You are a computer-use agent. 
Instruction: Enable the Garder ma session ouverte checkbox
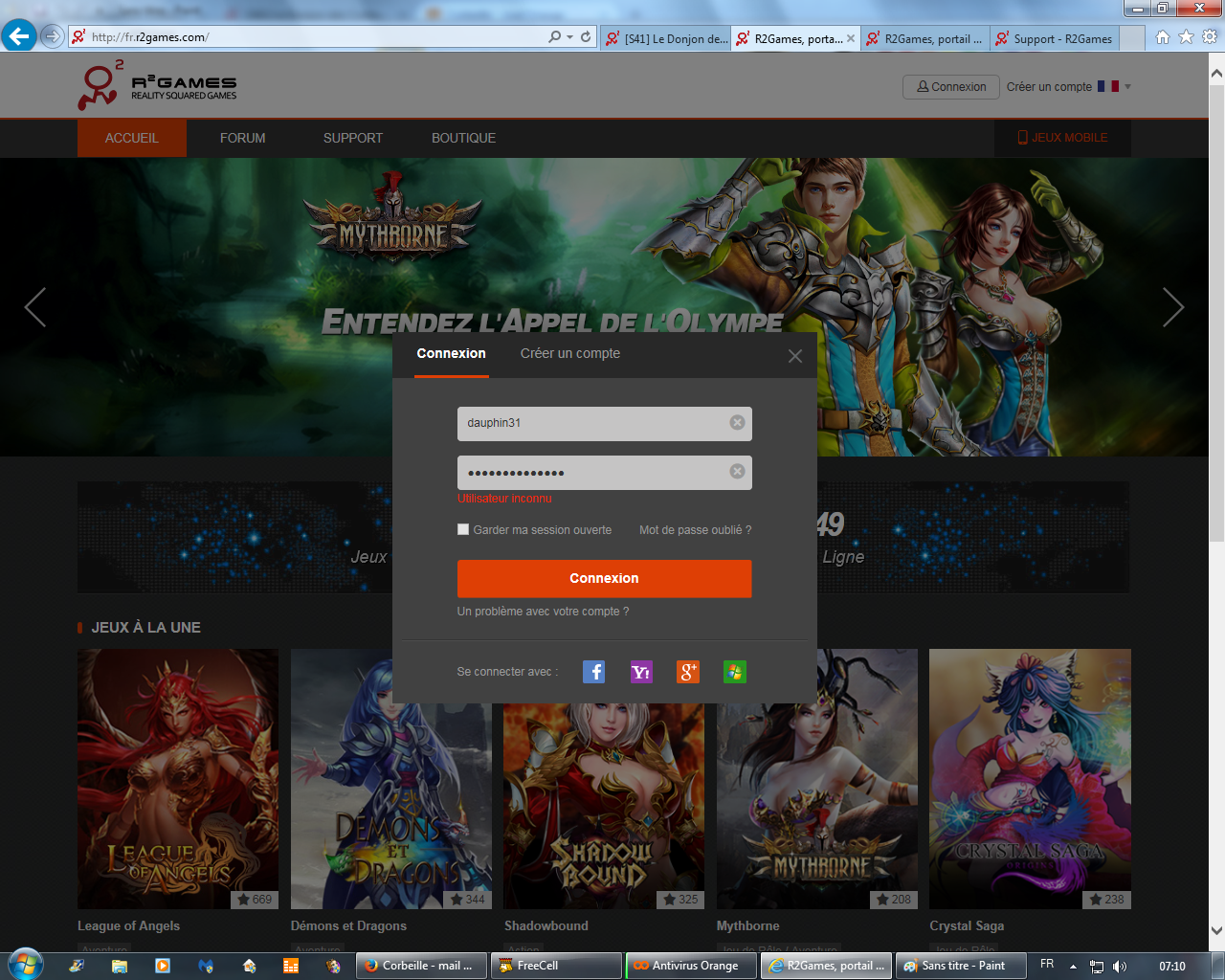point(463,530)
